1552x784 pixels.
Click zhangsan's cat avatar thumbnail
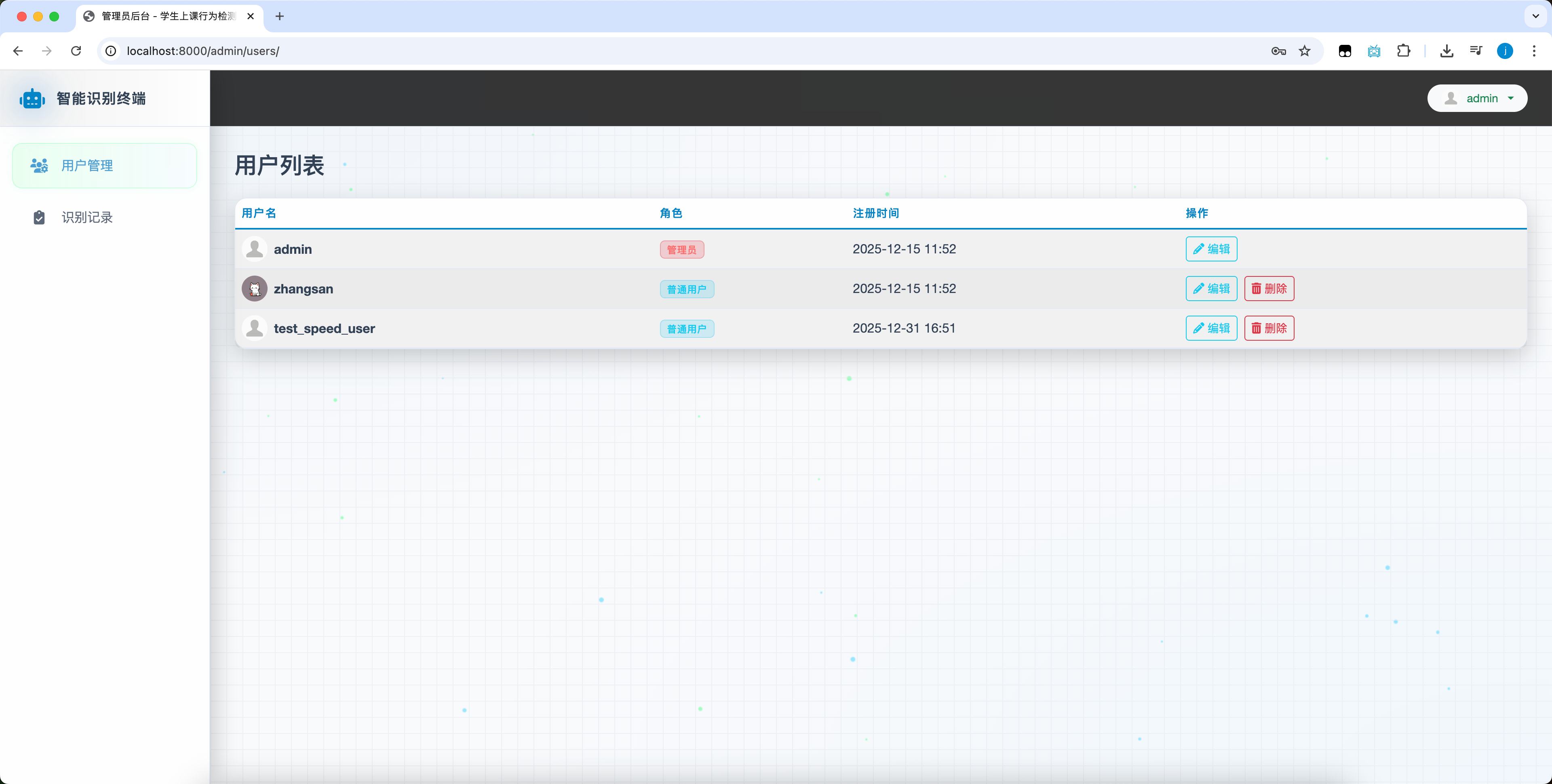254,289
